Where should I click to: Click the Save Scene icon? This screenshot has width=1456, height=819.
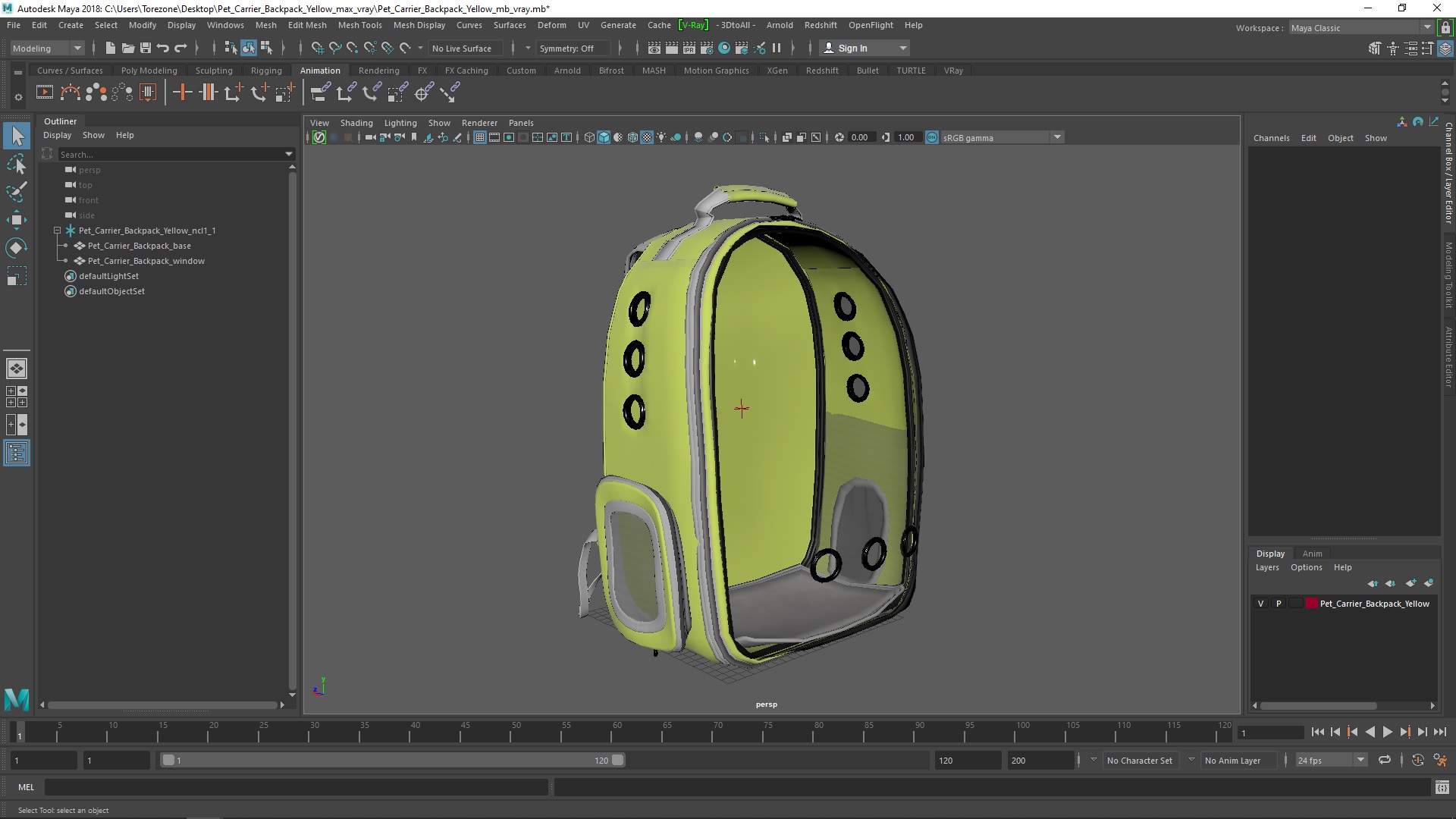click(x=146, y=48)
